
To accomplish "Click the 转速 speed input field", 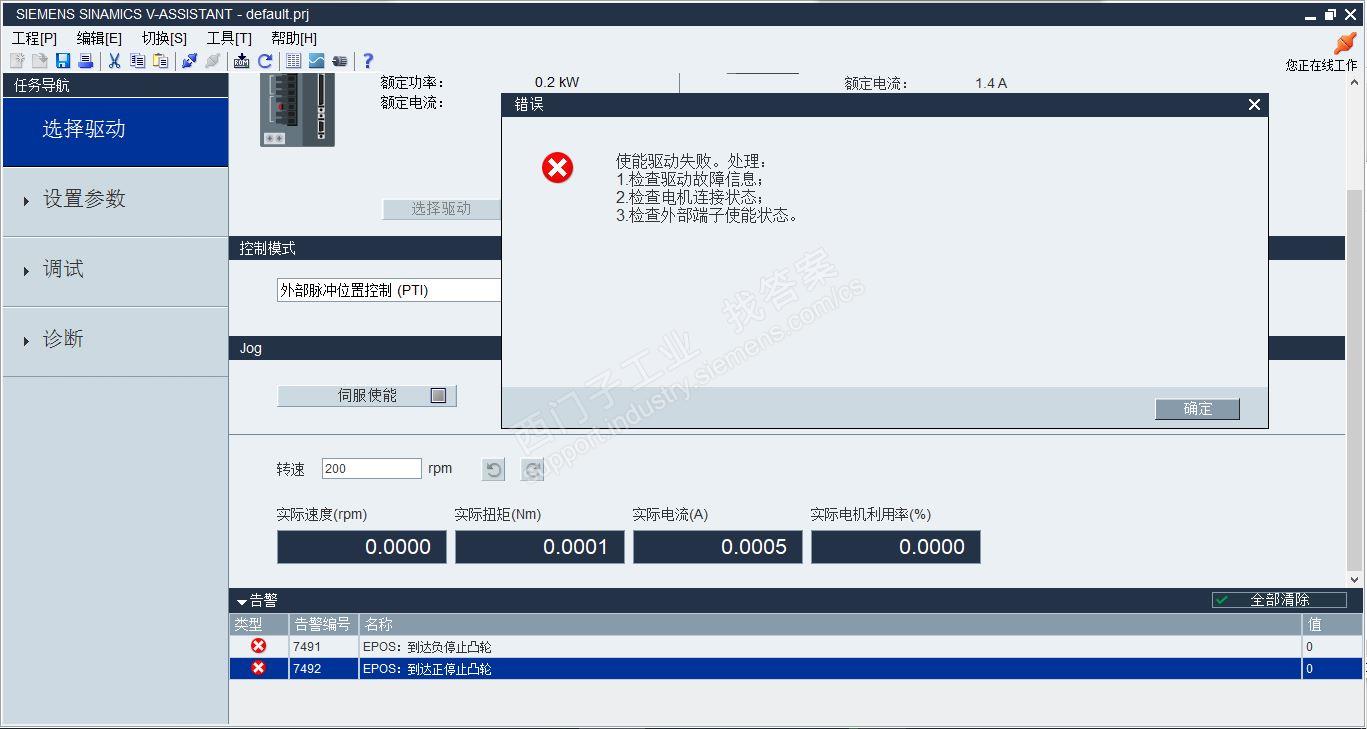I will 372,469.
